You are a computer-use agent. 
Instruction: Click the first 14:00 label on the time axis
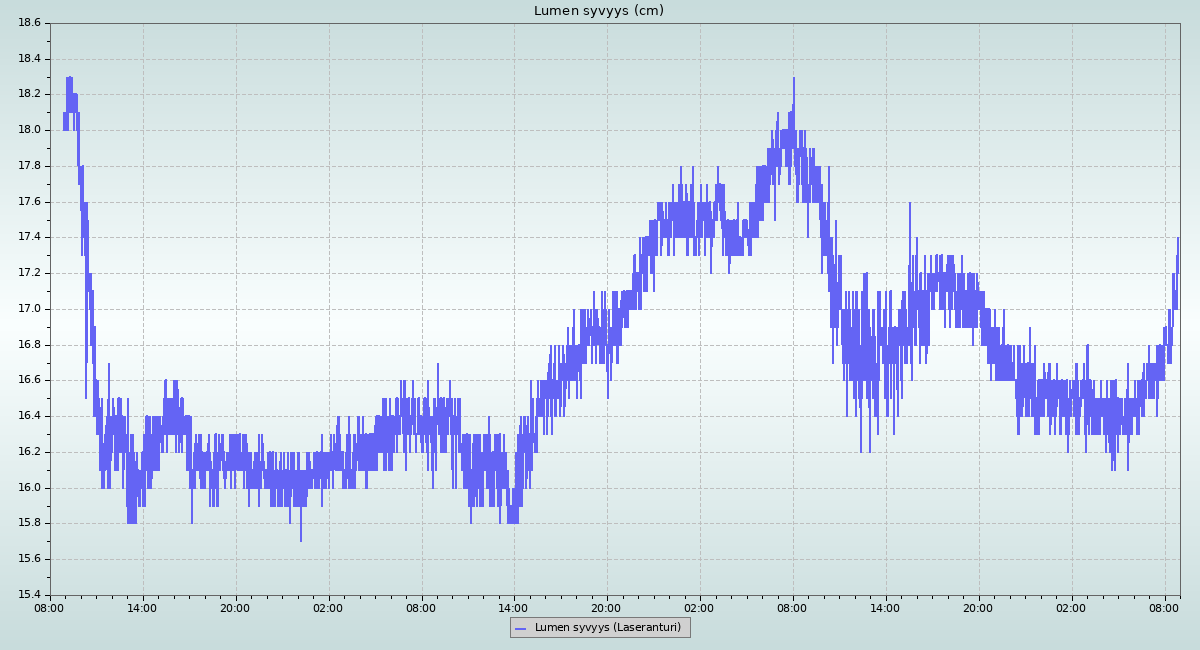pos(142,607)
